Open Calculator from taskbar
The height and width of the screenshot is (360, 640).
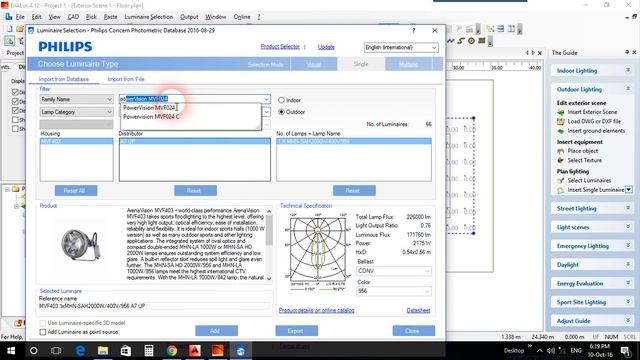click(x=149, y=351)
